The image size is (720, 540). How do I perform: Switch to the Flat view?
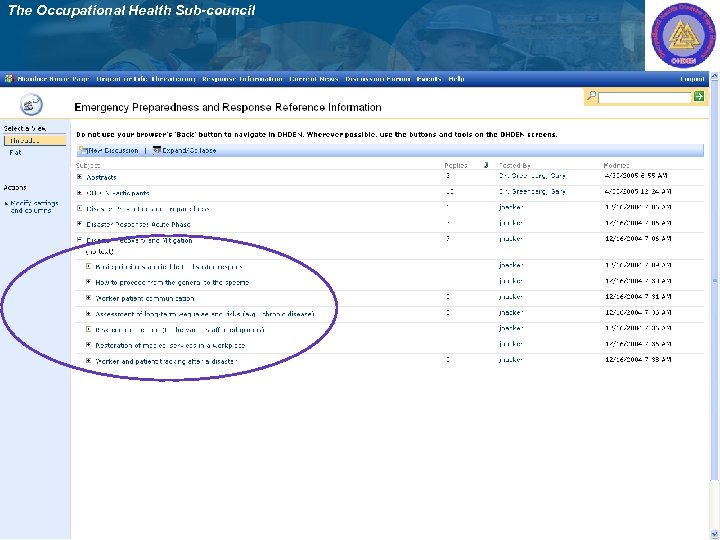pyautogui.click(x=15, y=152)
